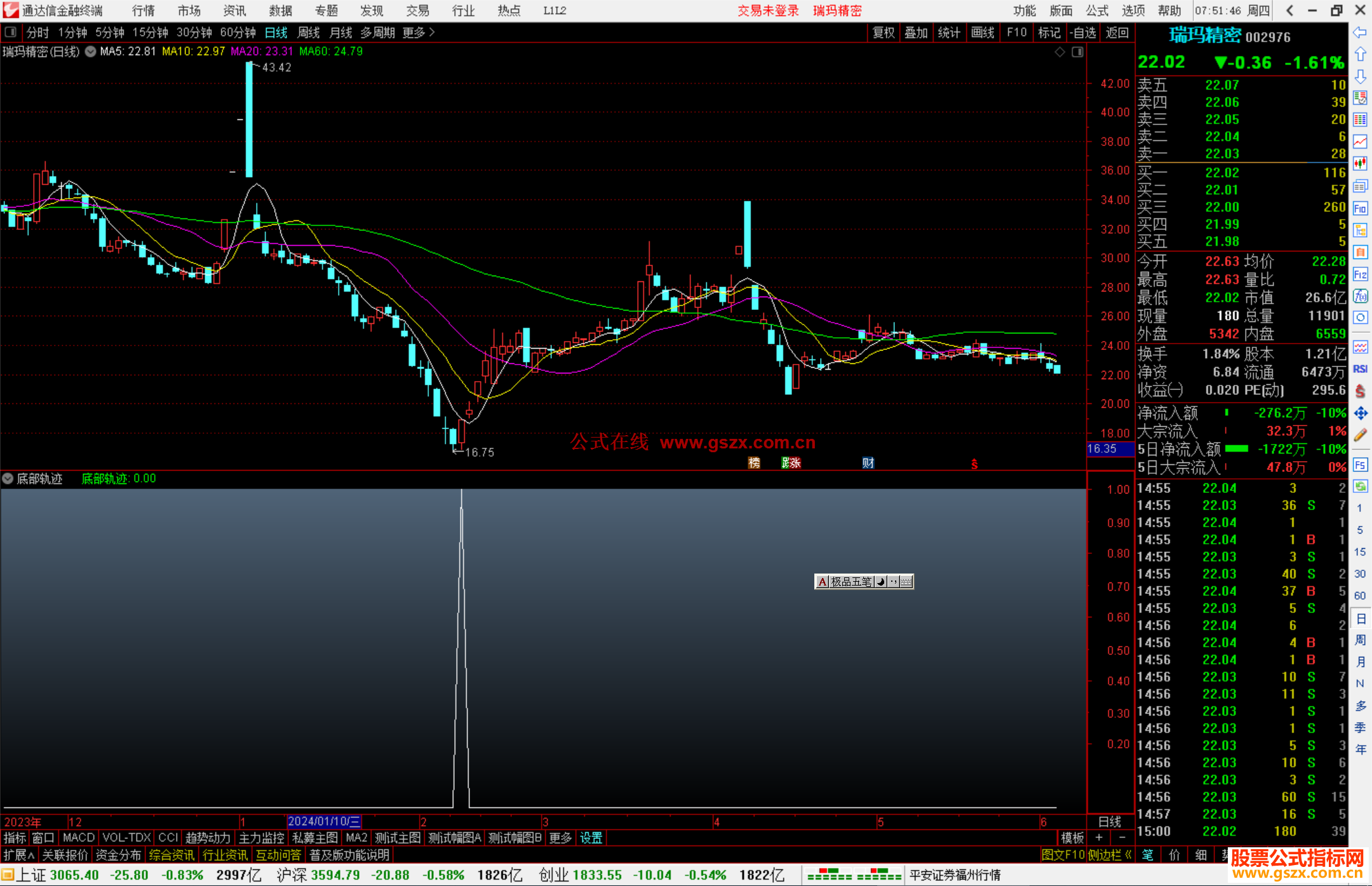Toggle the 底部轨迹 indicator circle button
This screenshot has height=886, width=1372.
pos(8,478)
